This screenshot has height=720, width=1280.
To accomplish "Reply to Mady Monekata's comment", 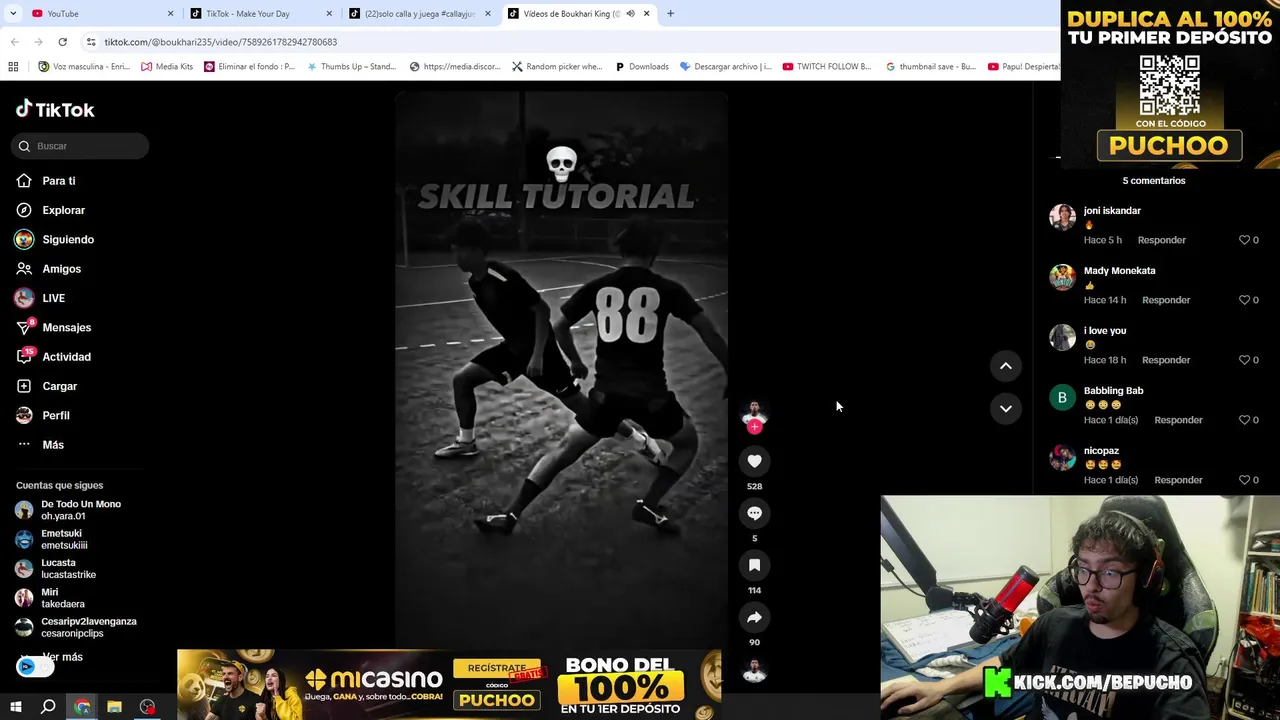I will coord(1166,300).
